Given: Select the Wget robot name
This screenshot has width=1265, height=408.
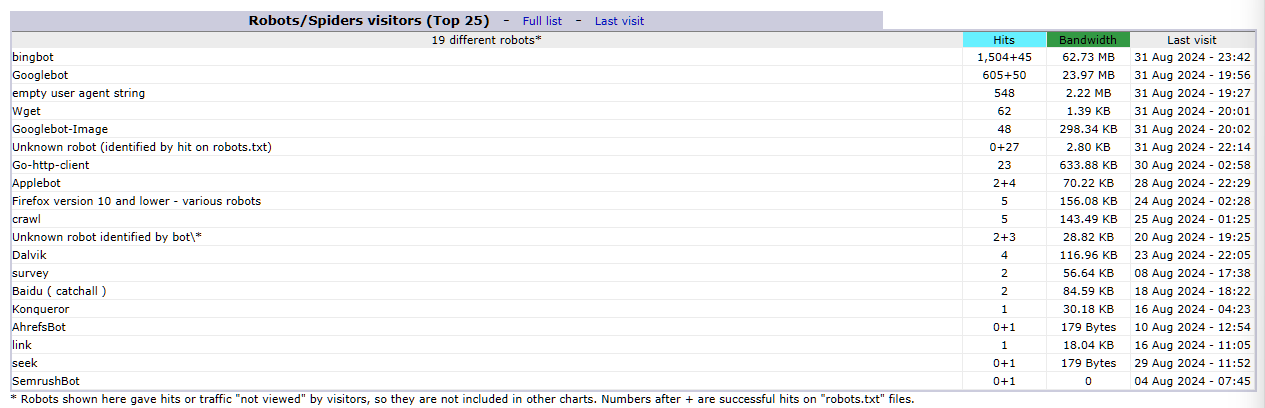Looking at the screenshot, I should (26, 111).
